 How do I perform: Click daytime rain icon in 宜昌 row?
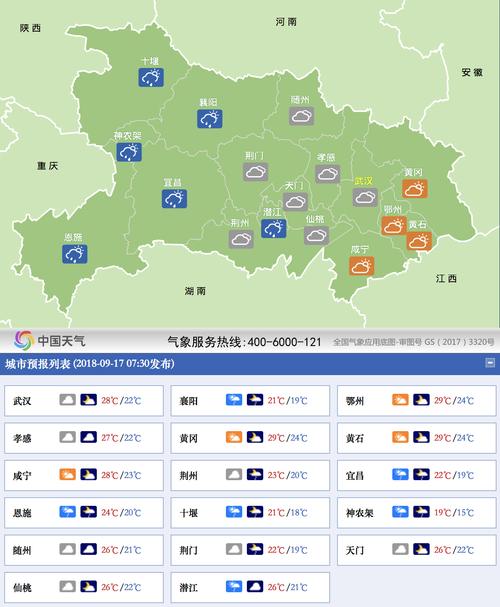pyautogui.click(x=401, y=474)
